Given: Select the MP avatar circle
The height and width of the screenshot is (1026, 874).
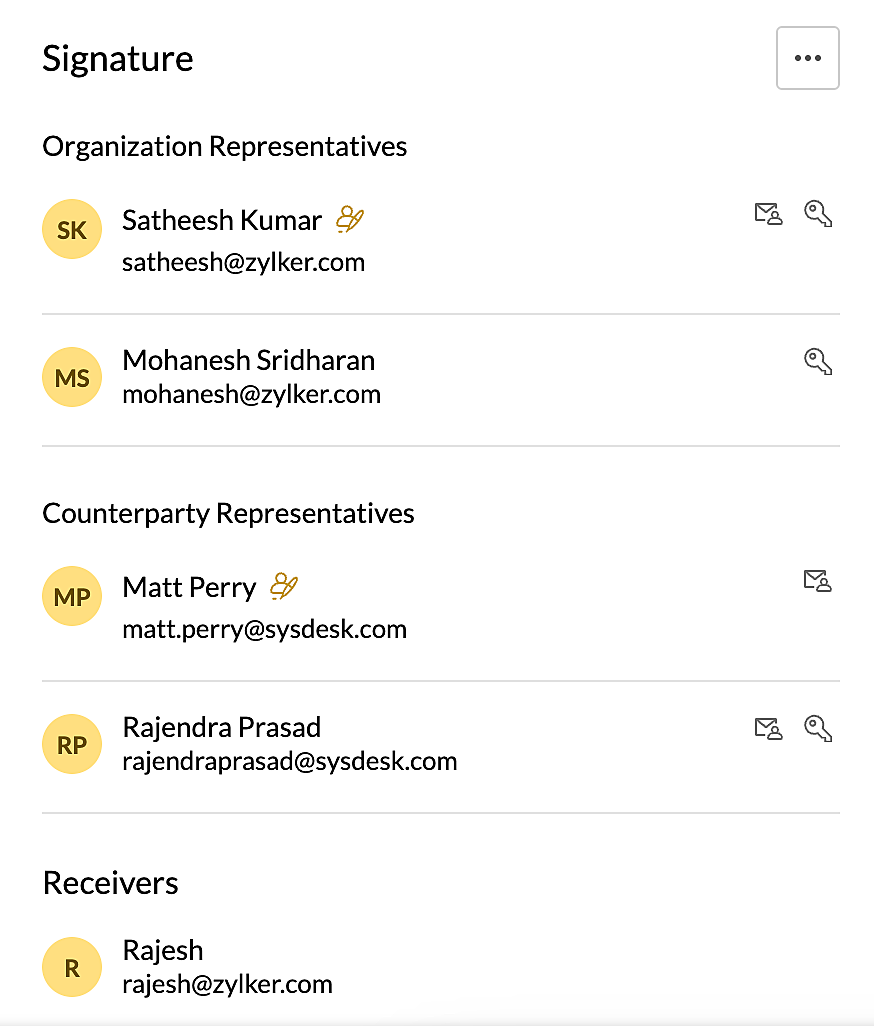Looking at the screenshot, I should coord(72,596).
